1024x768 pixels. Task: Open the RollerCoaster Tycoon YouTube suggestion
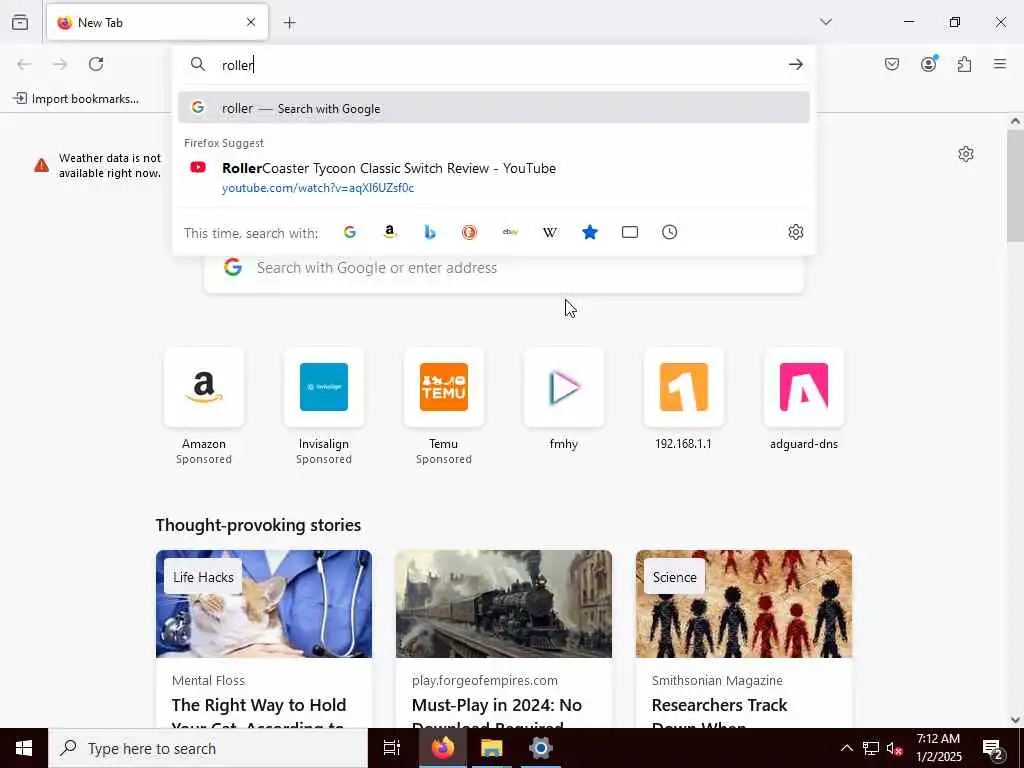point(494,178)
